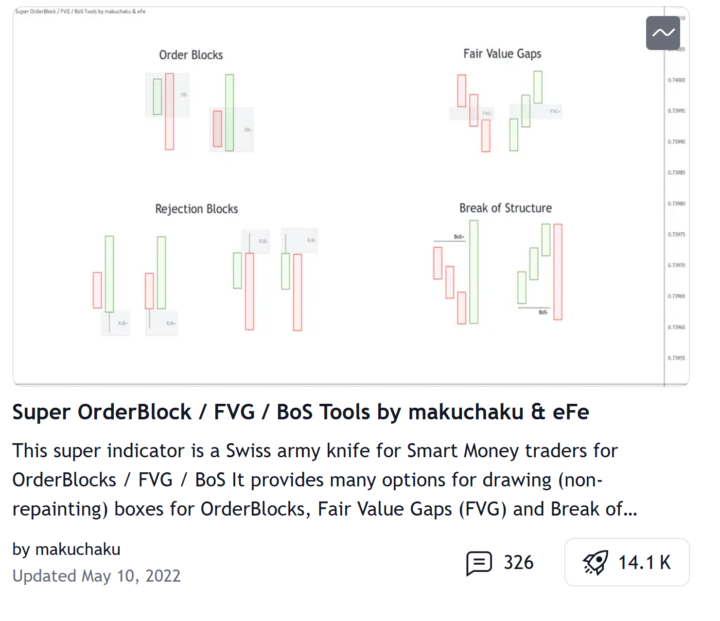720x621 pixels.
Task: Click the indicator script type wave icon
Action: 663,33
